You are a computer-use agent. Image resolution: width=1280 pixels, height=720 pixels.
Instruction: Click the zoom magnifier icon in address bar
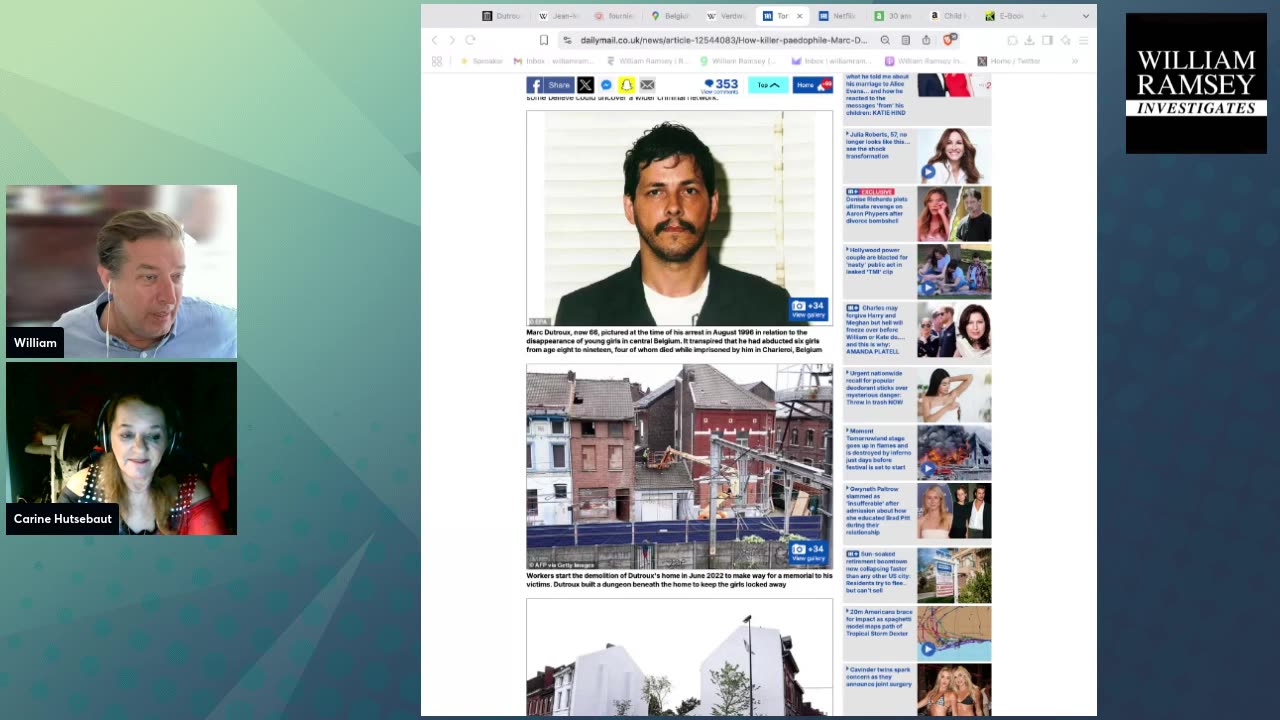pos(885,40)
